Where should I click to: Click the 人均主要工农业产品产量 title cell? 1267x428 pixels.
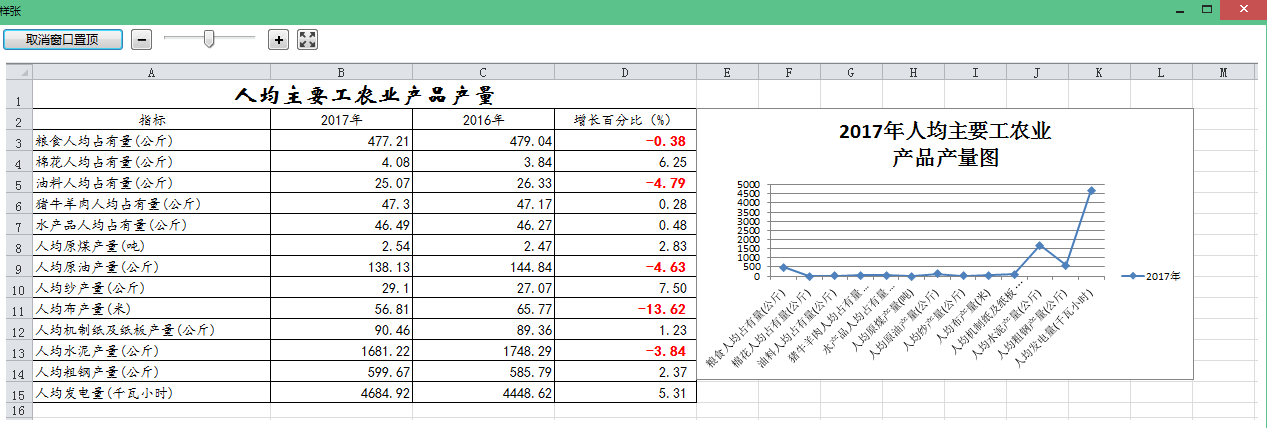364,96
